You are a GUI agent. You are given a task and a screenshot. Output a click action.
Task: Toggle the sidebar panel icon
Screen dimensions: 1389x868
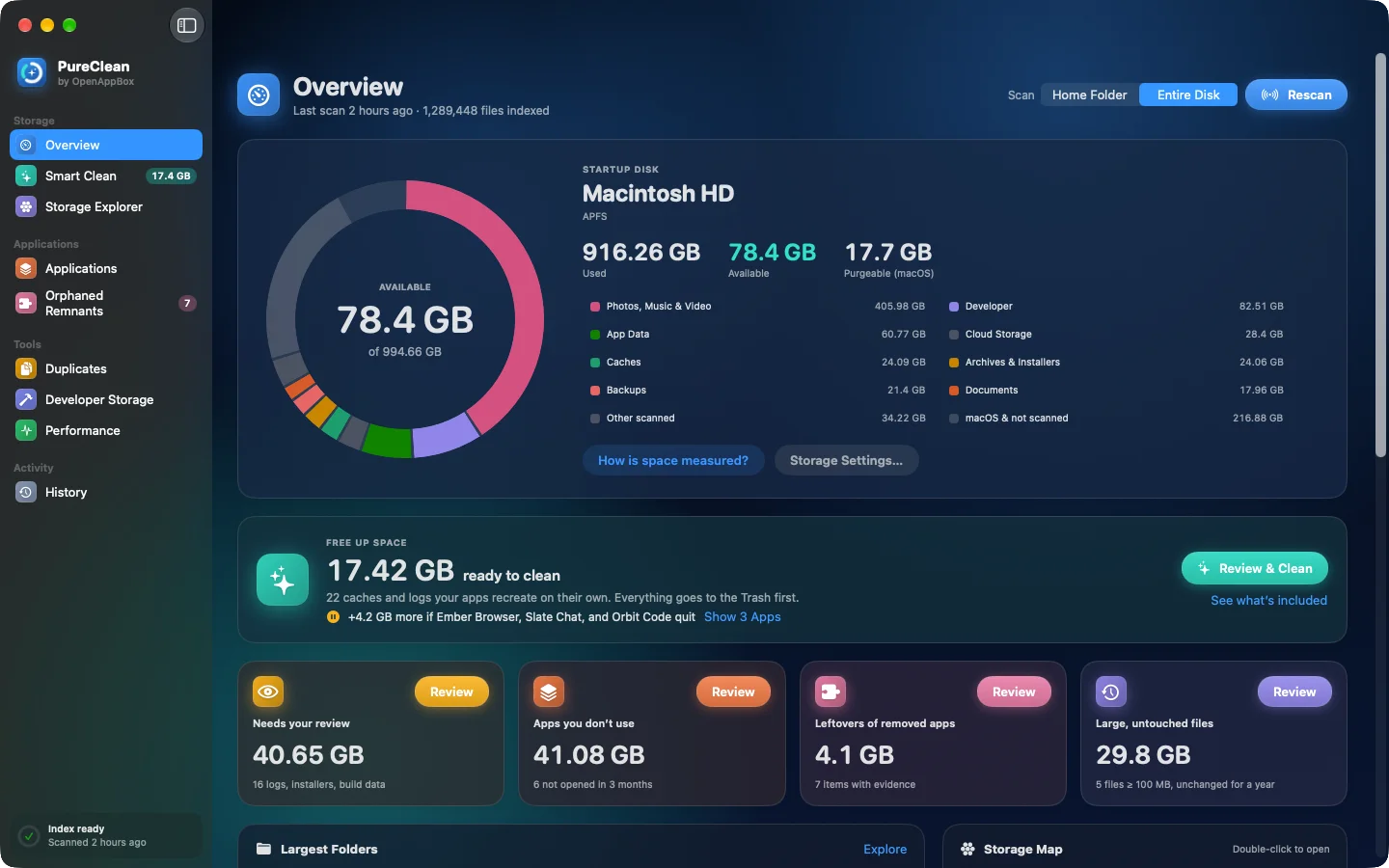click(187, 25)
